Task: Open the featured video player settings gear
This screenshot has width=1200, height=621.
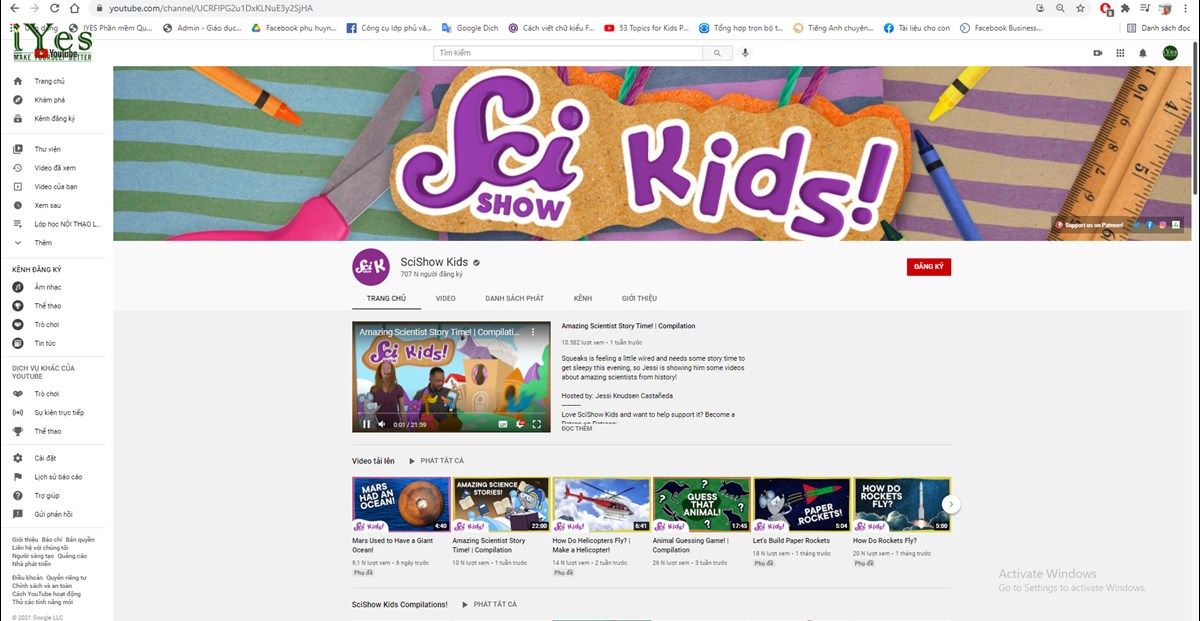Action: (x=520, y=424)
